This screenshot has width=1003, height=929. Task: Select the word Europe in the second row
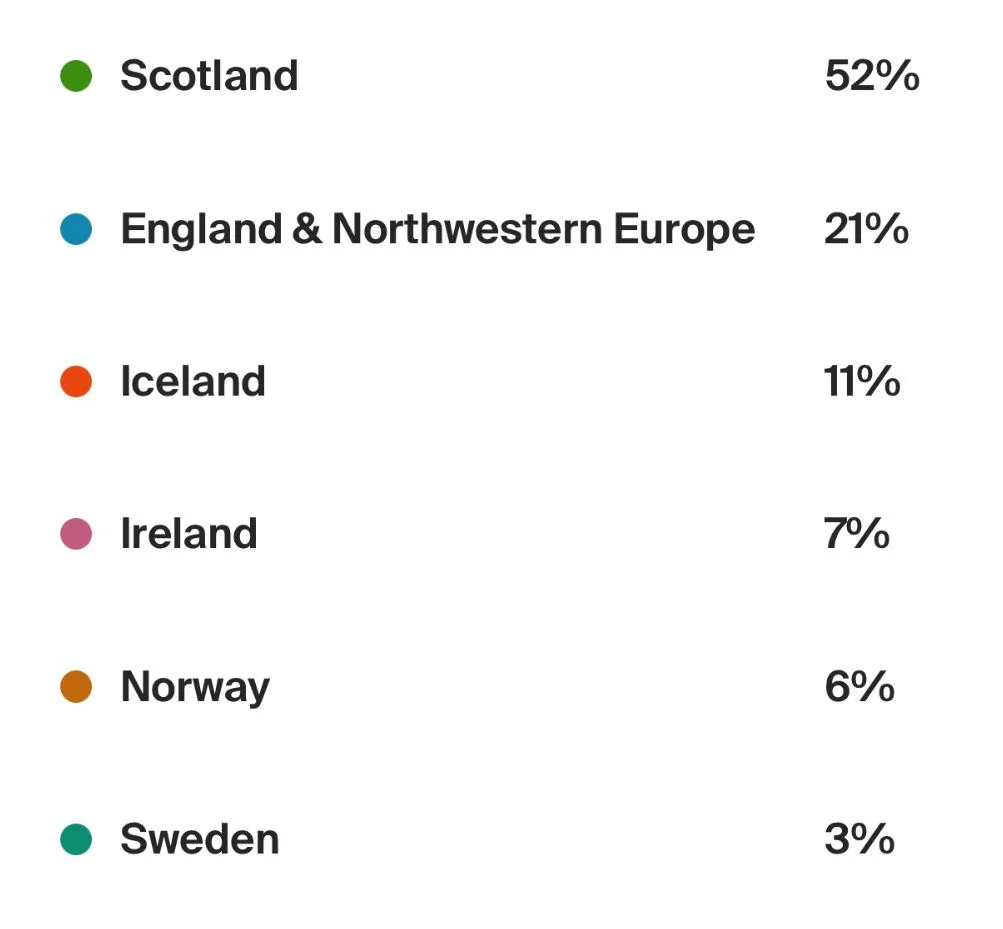(684, 231)
